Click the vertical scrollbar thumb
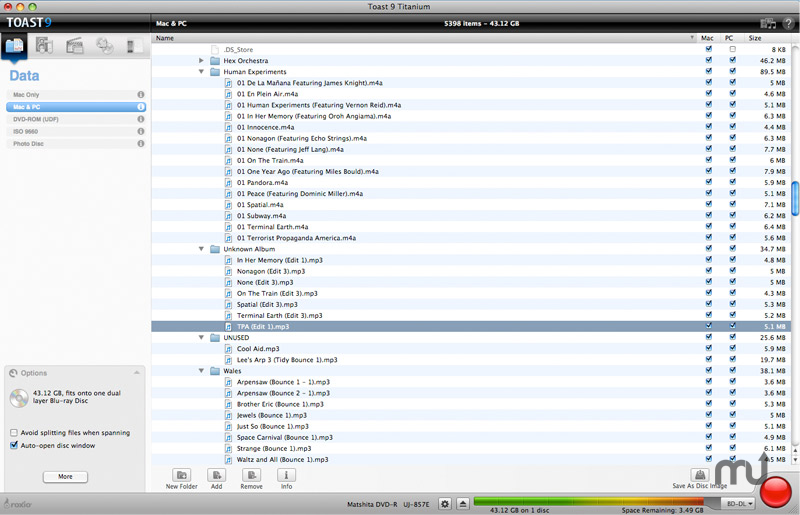 click(795, 198)
